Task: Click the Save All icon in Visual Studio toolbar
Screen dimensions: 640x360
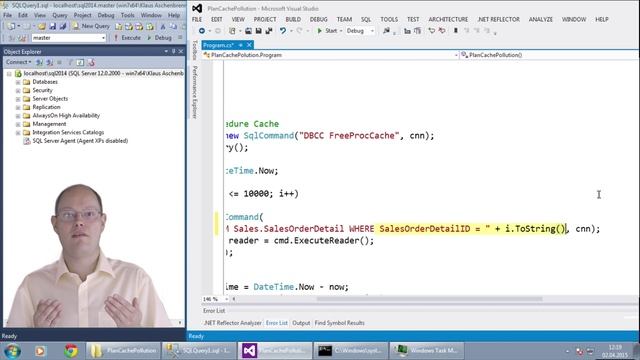Action: click(x=269, y=31)
